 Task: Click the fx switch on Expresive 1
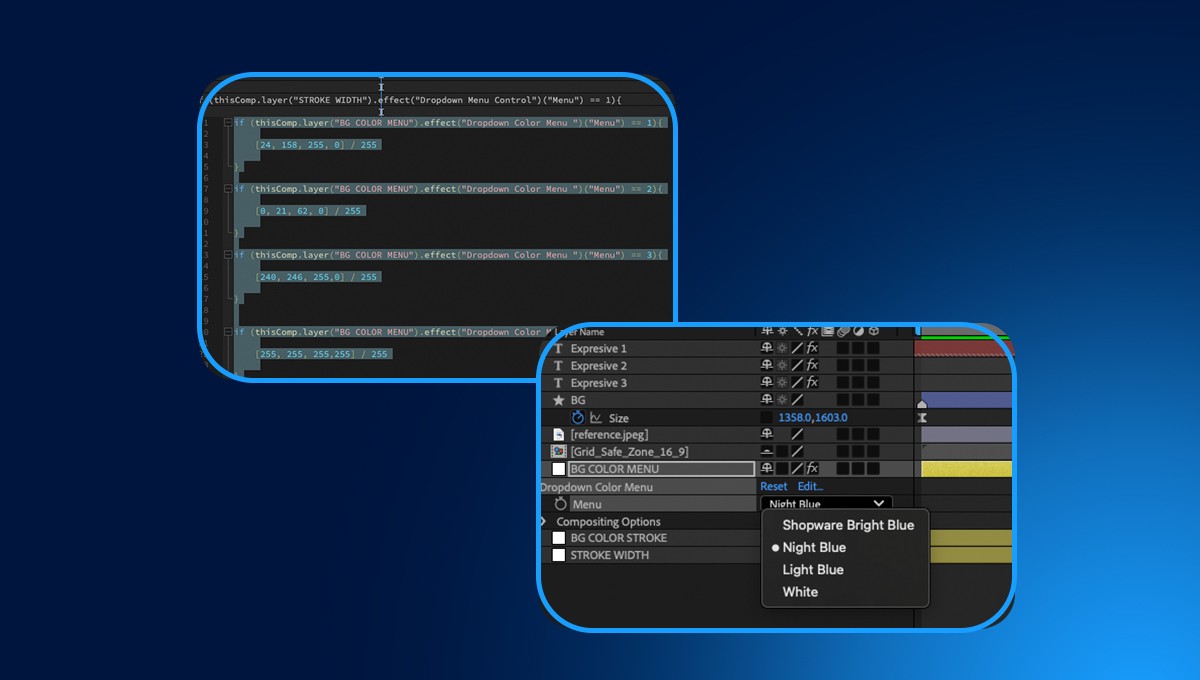point(813,349)
